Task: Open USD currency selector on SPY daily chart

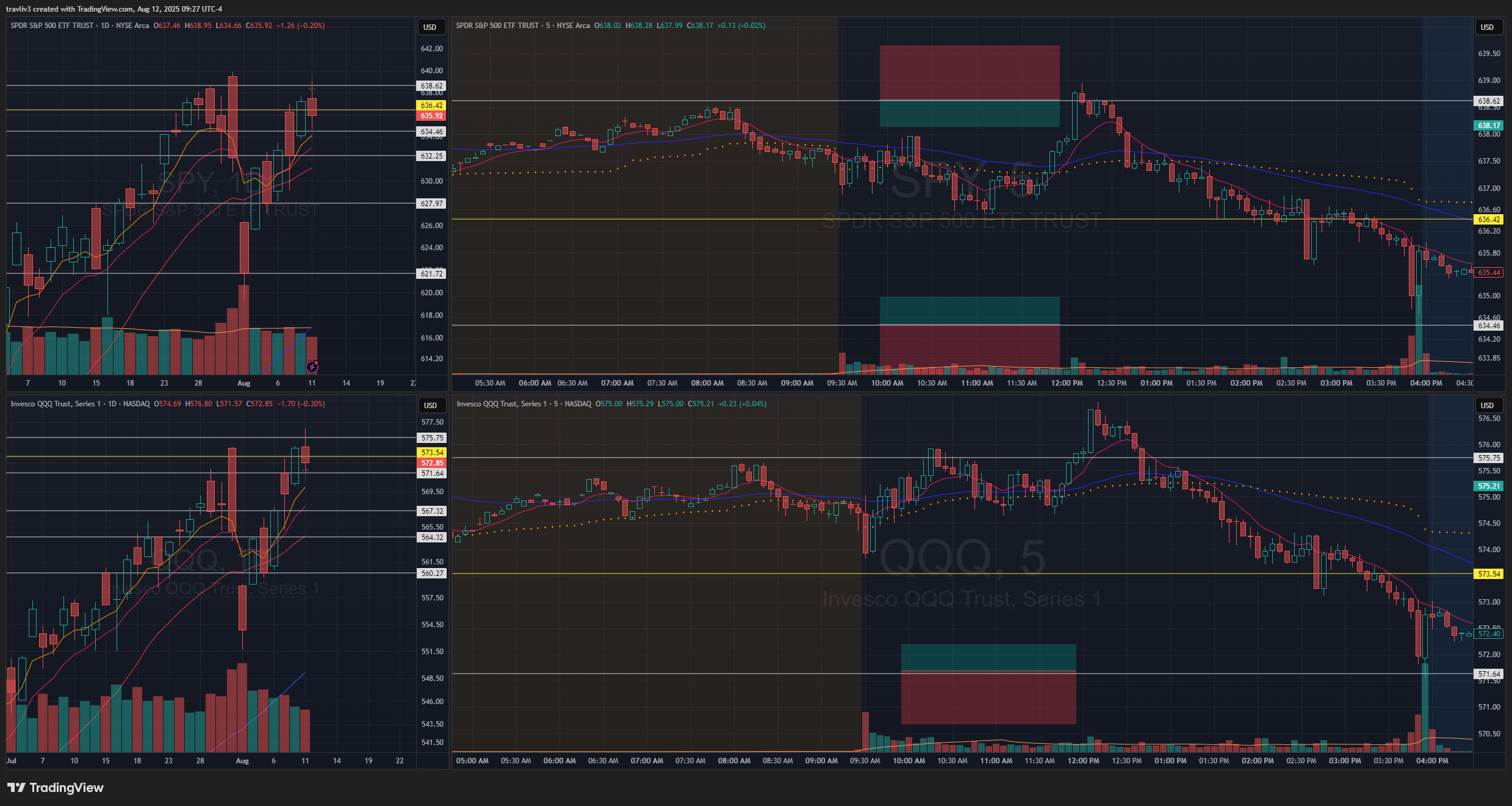Action: click(x=430, y=27)
